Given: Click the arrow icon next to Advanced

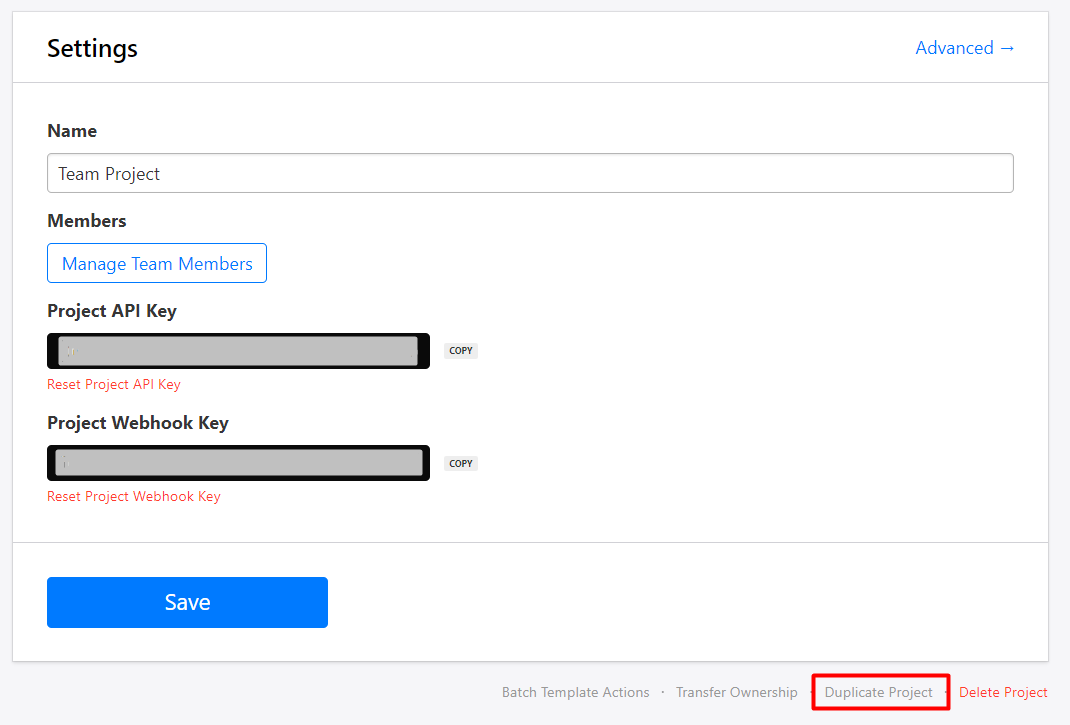Looking at the screenshot, I should (x=1007, y=48).
